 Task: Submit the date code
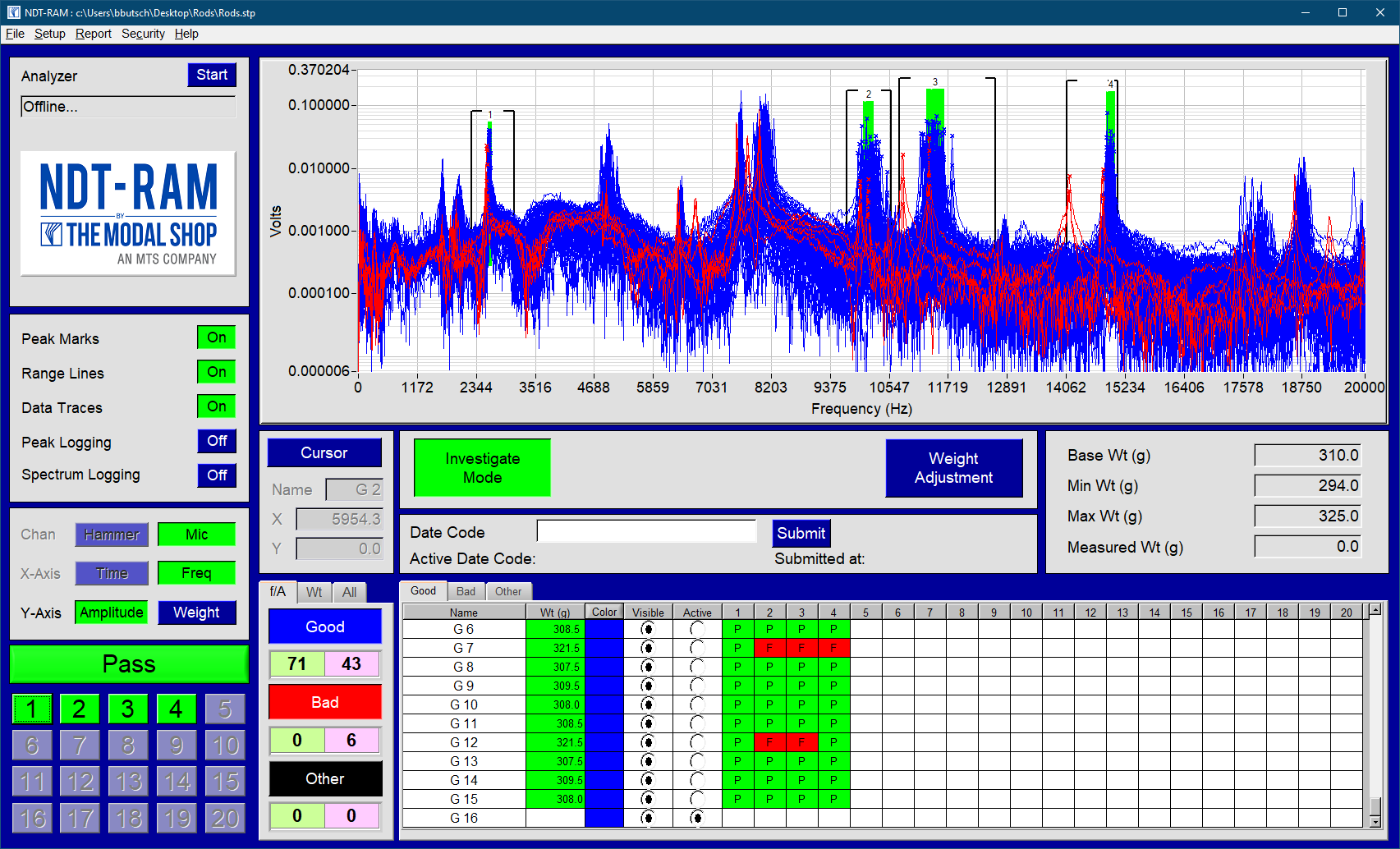coord(801,533)
